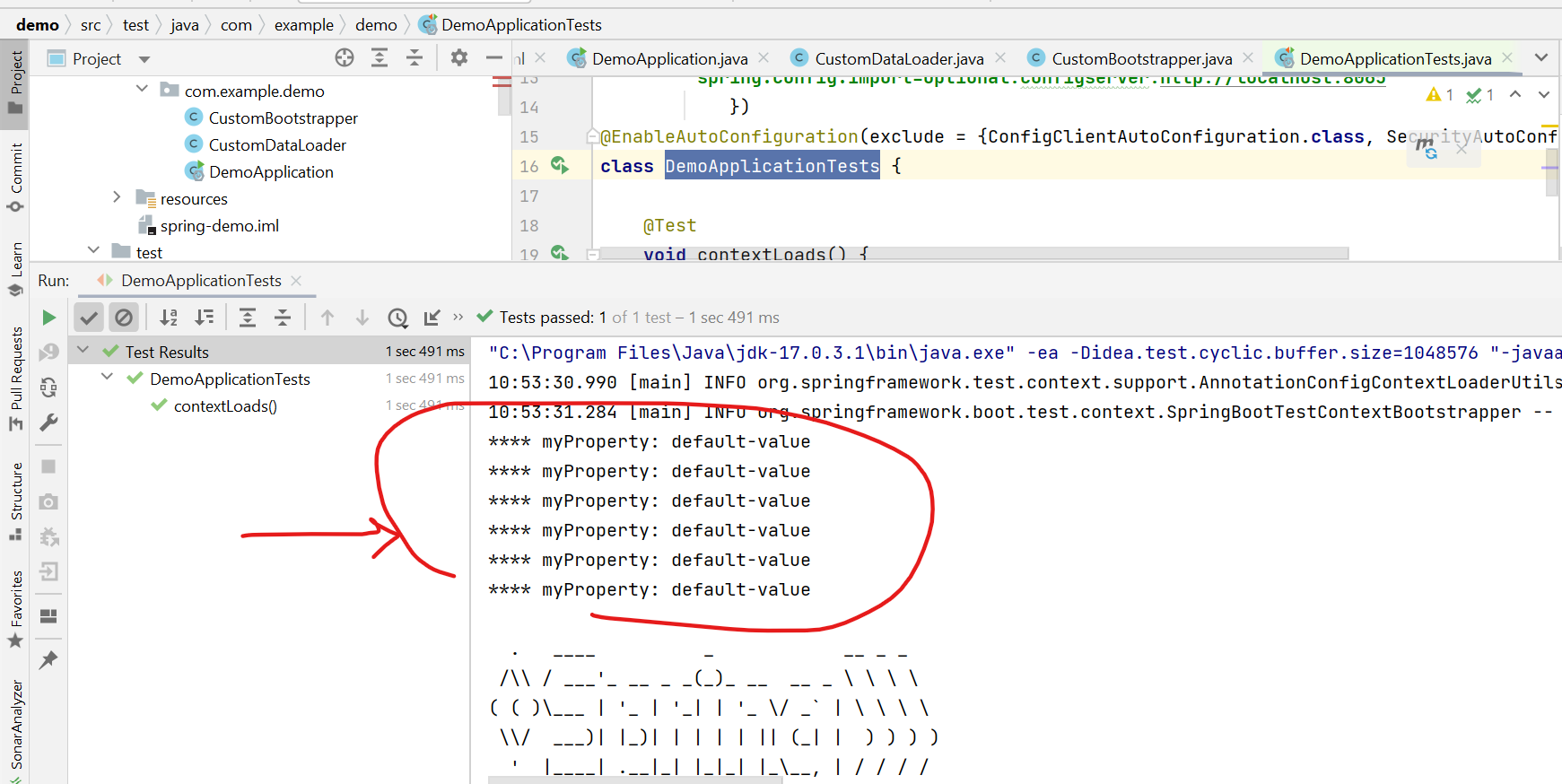Open Pull Requests tool window
The width and height of the screenshot is (1562, 784).
pos(16,379)
